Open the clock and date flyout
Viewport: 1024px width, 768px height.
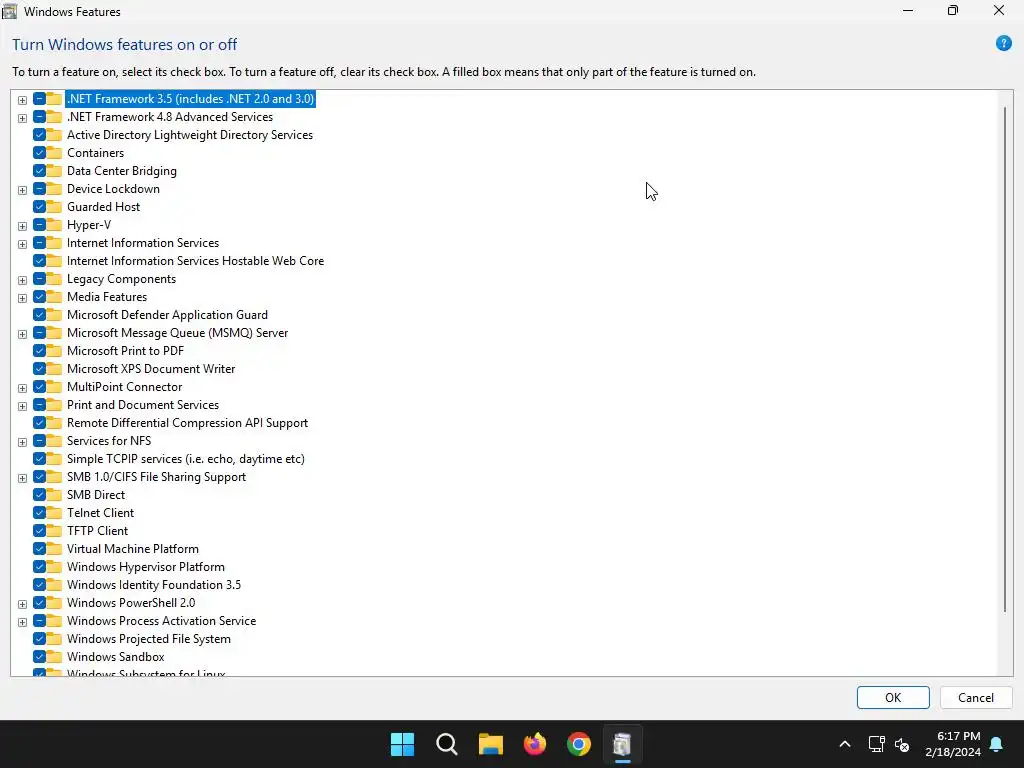[953, 744]
